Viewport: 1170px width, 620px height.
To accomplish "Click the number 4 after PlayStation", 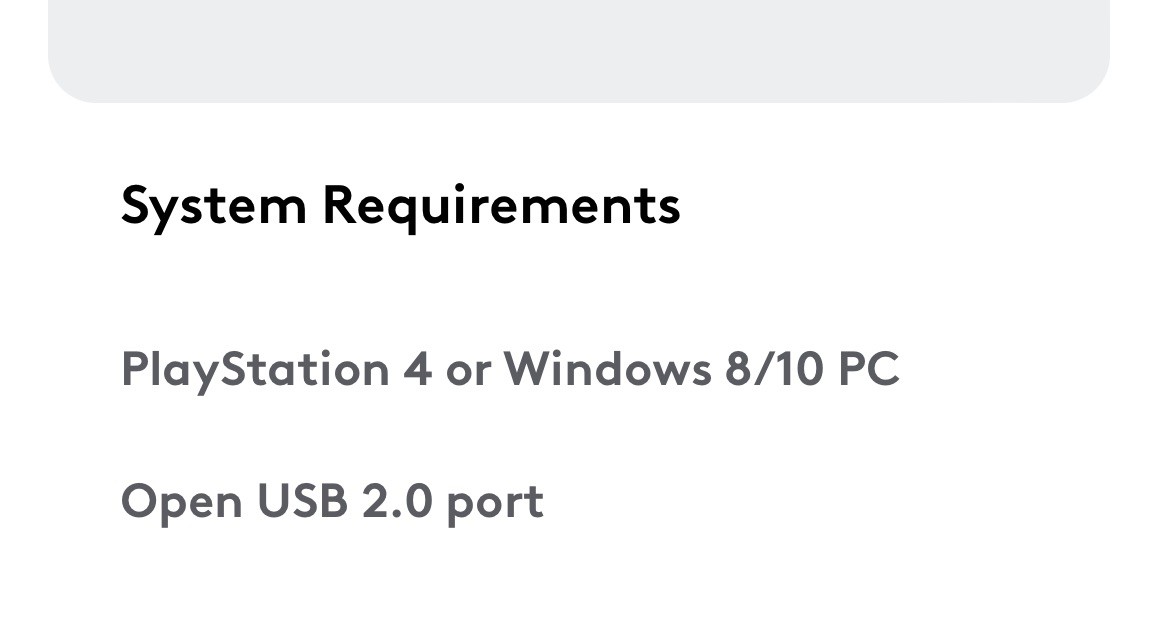I will tap(418, 369).
